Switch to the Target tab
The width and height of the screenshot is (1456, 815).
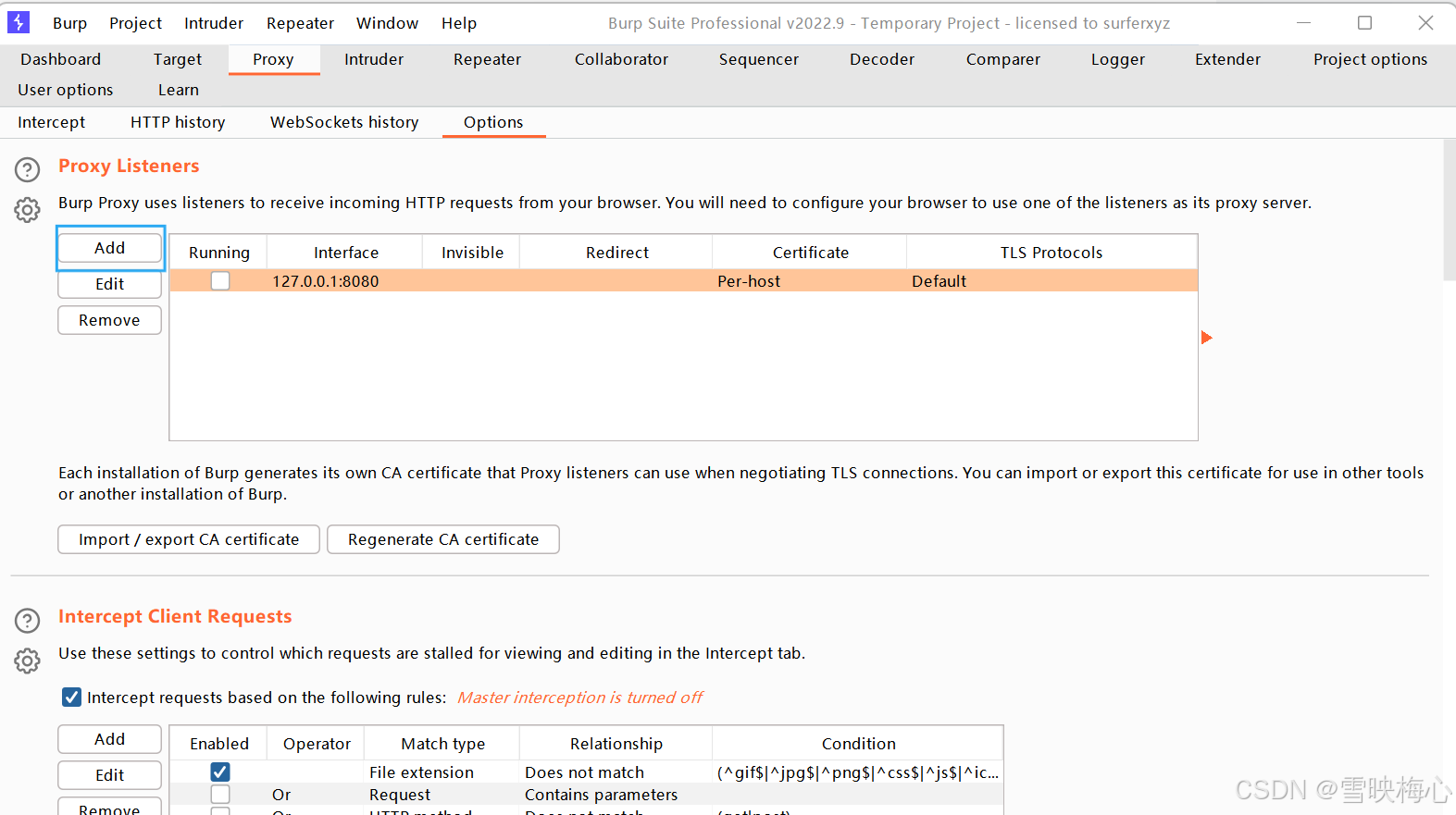(178, 59)
